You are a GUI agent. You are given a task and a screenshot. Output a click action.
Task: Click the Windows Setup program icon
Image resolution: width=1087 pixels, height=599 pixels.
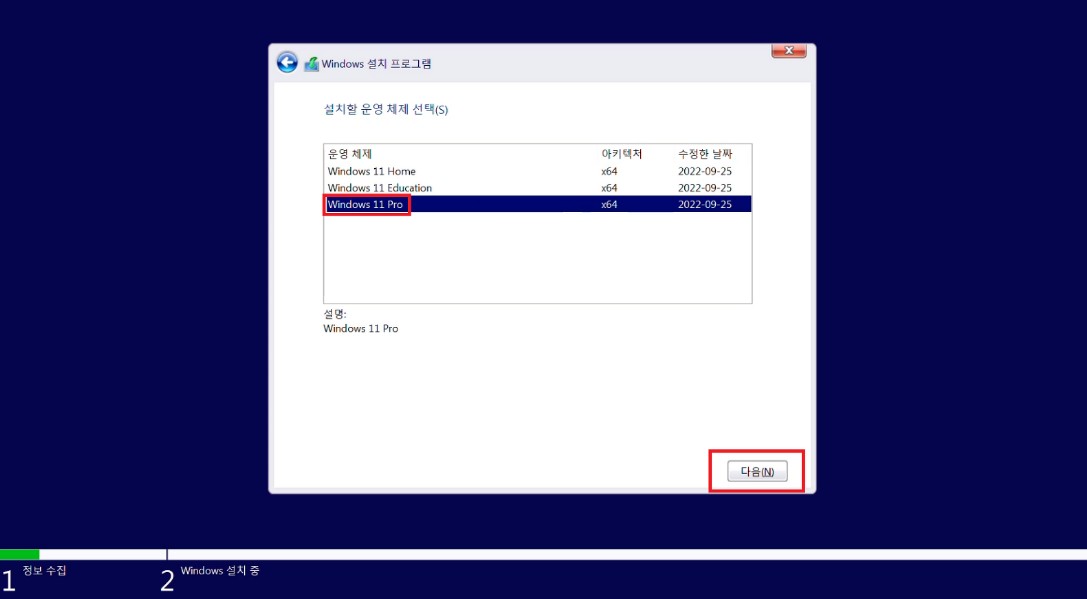(x=311, y=64)
